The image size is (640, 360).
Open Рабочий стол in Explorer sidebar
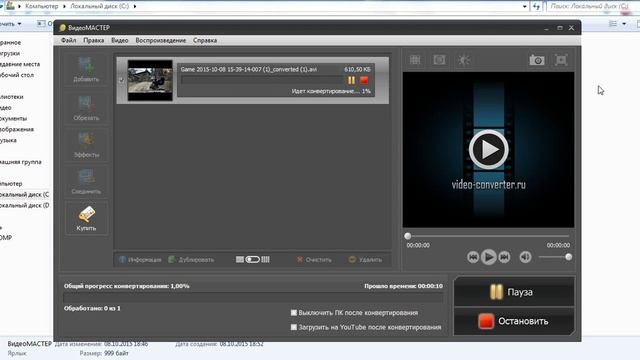click(x=17, y=75)
